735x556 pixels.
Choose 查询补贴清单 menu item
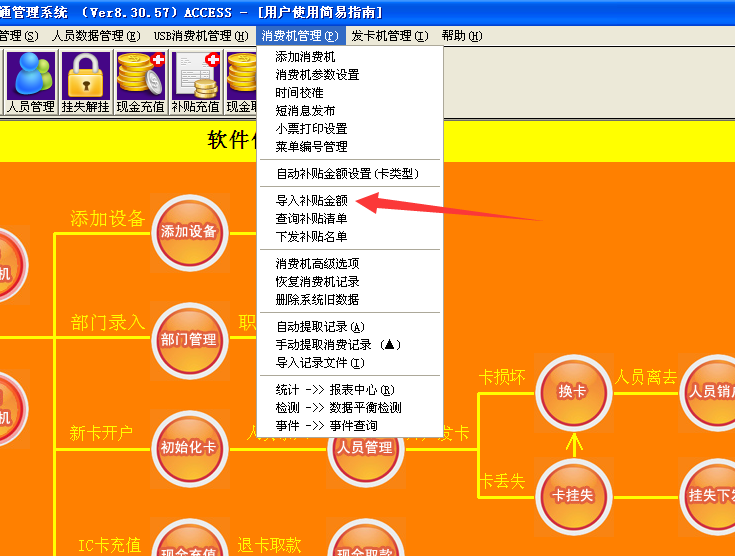(x=311, y=219)
